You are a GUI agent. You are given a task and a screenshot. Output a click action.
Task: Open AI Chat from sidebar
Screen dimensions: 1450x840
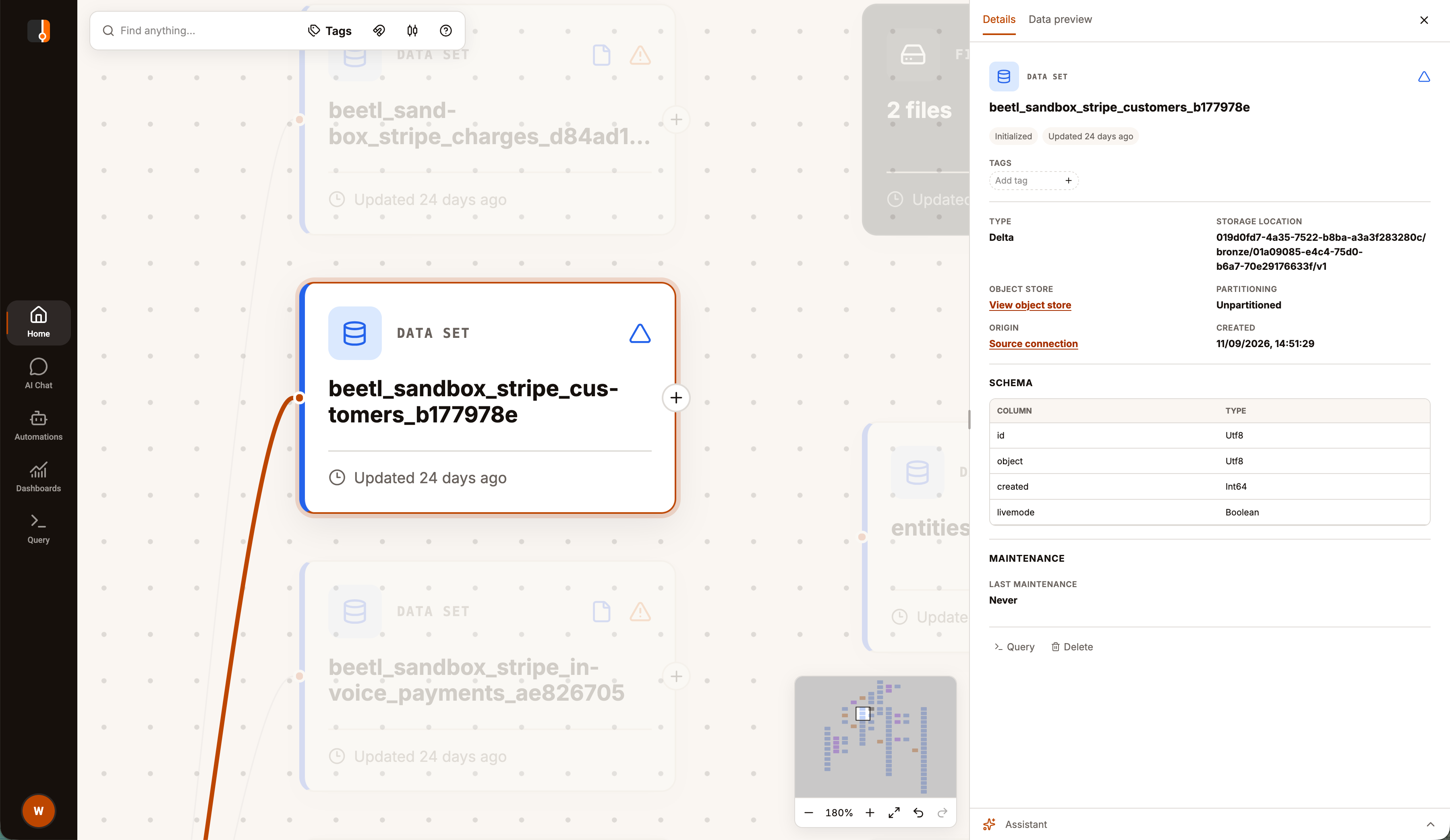click(39, 374)
